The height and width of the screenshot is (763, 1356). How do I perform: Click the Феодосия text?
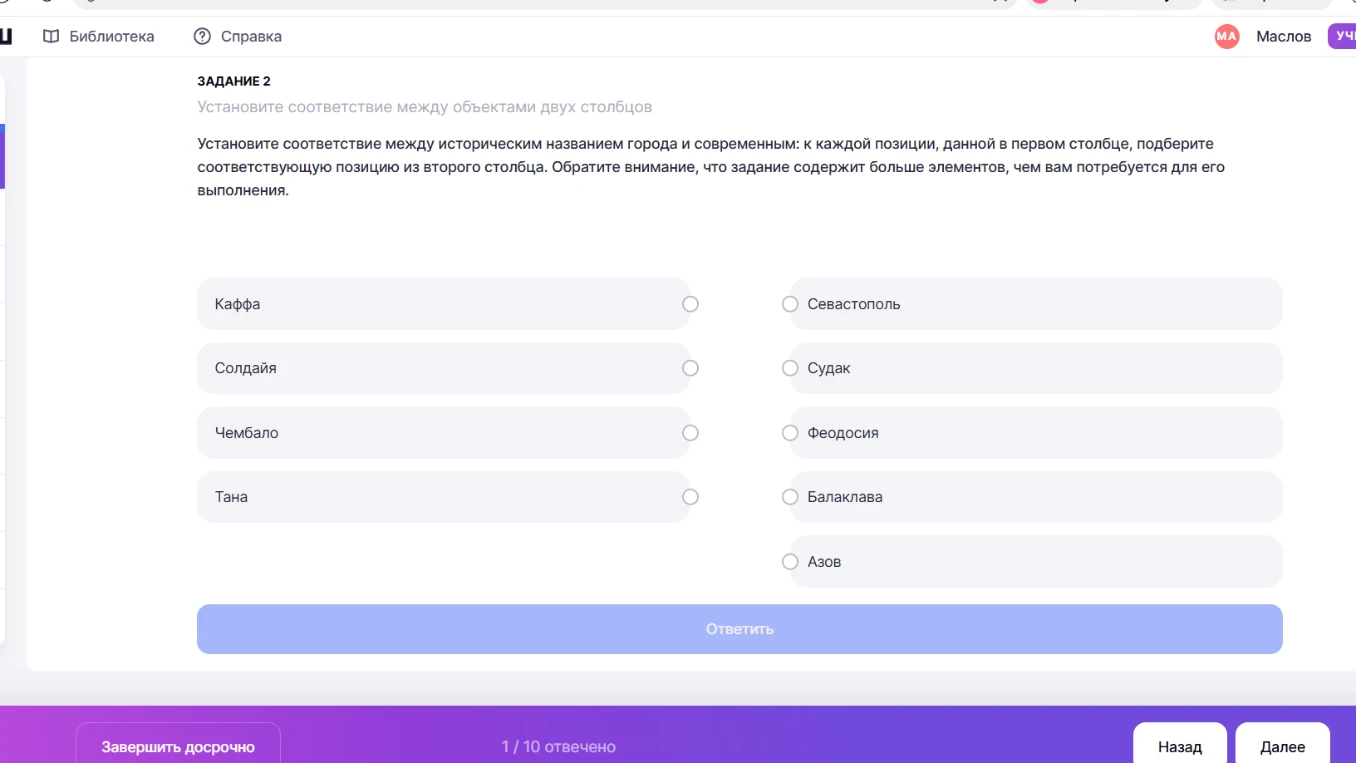click(x=843, y=433)
